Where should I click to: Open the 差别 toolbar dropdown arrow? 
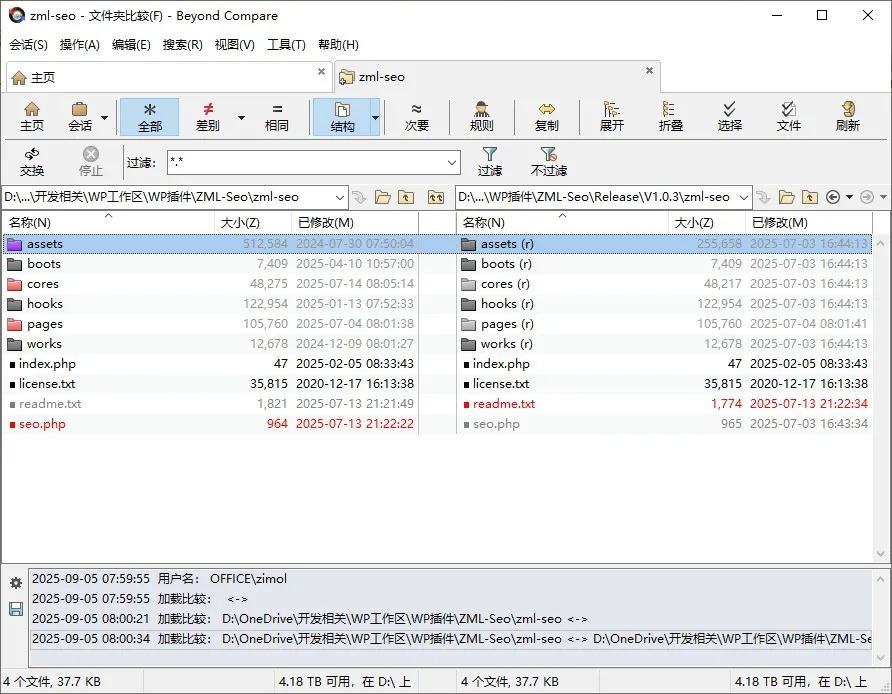point(241,118)
